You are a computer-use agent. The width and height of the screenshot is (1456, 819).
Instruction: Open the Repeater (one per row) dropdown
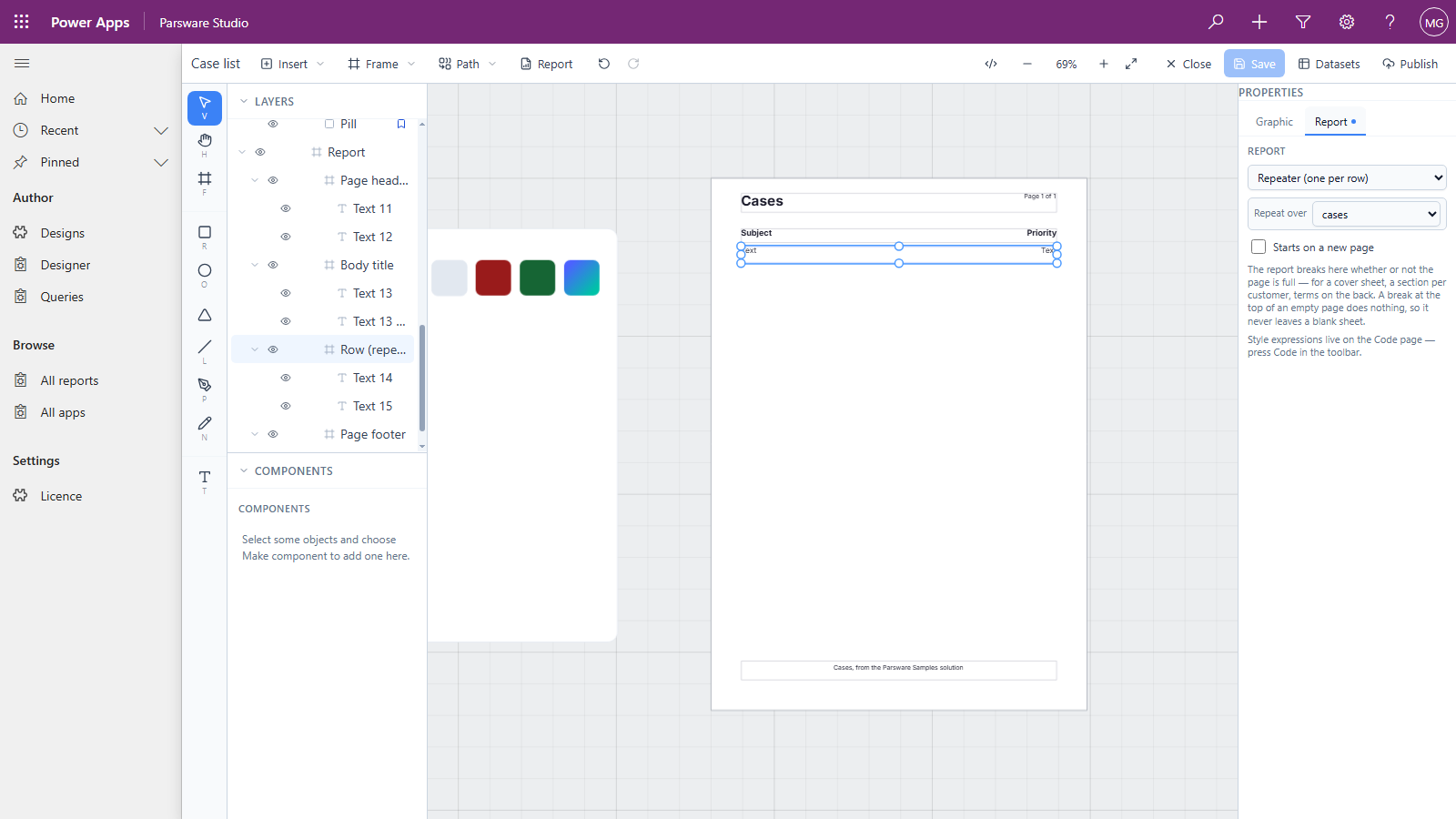(1347, 178)
